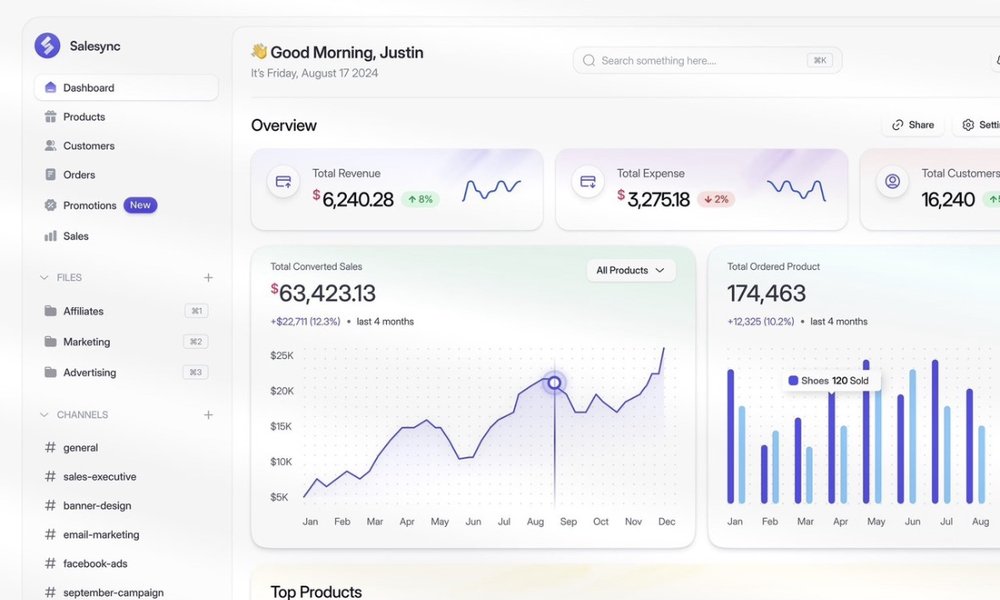Open the september-campaign channel
The width and height of the screenshot is (1000, 600).
pyautogui.click(x=113, y=592)
